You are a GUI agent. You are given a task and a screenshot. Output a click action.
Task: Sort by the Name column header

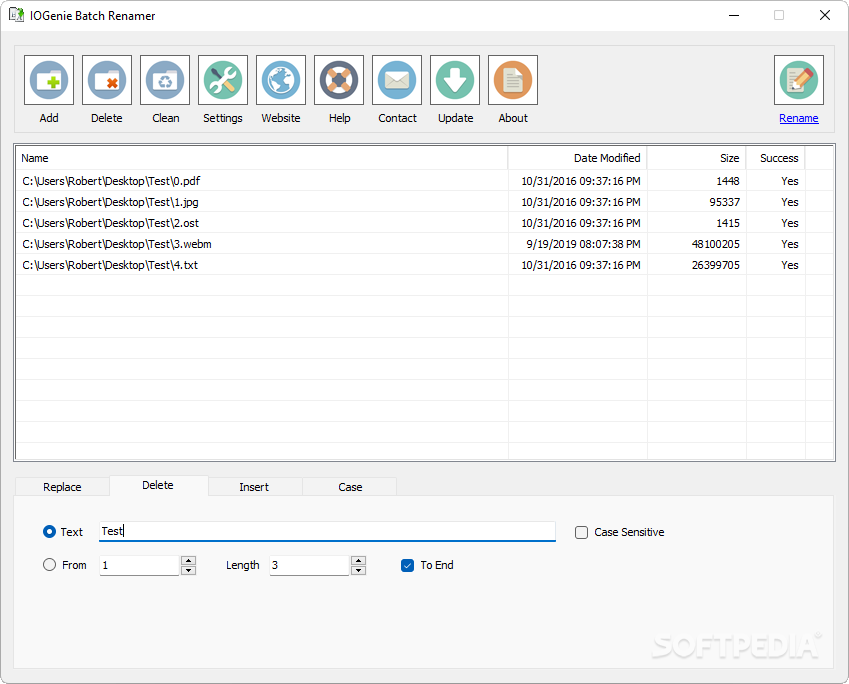pyautogui.click(x=262, y=158)
